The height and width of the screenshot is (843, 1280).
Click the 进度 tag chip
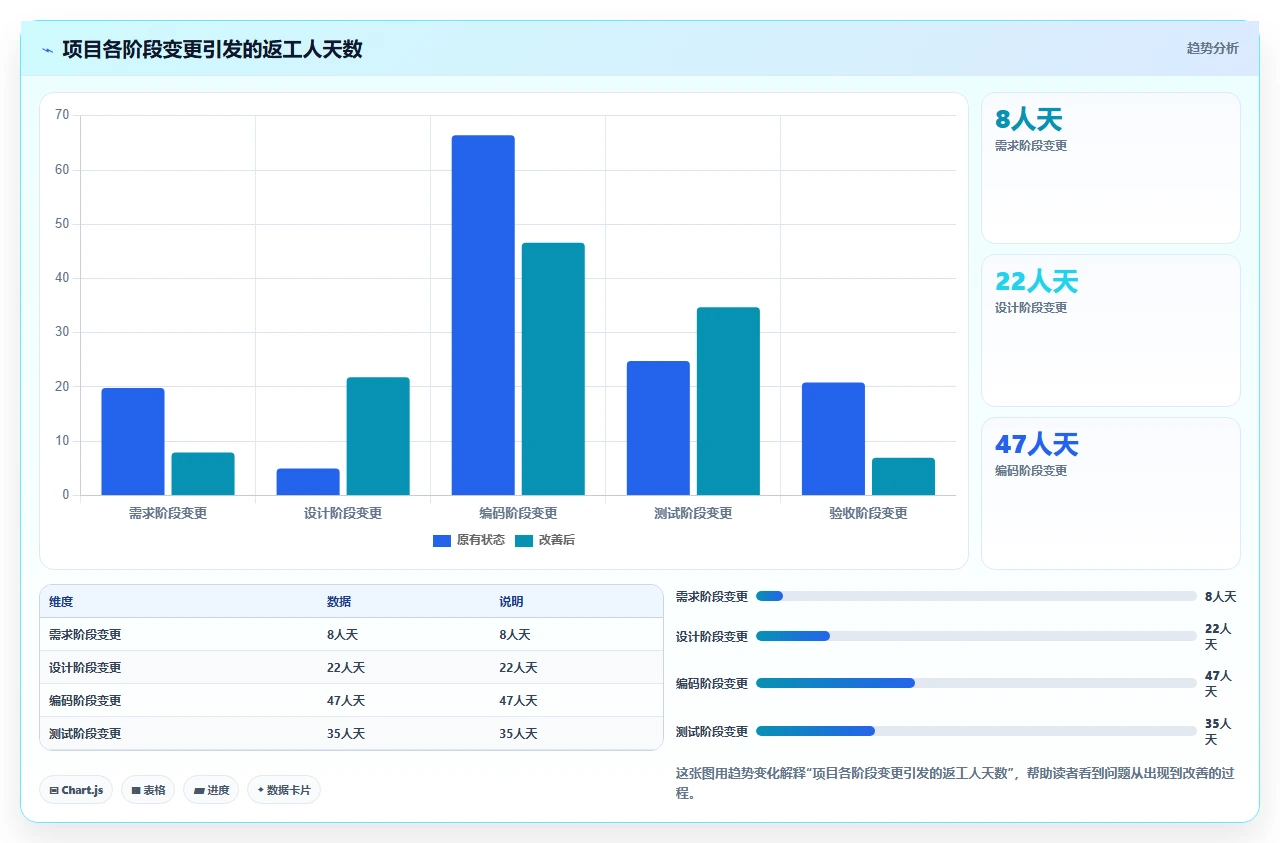211,790
